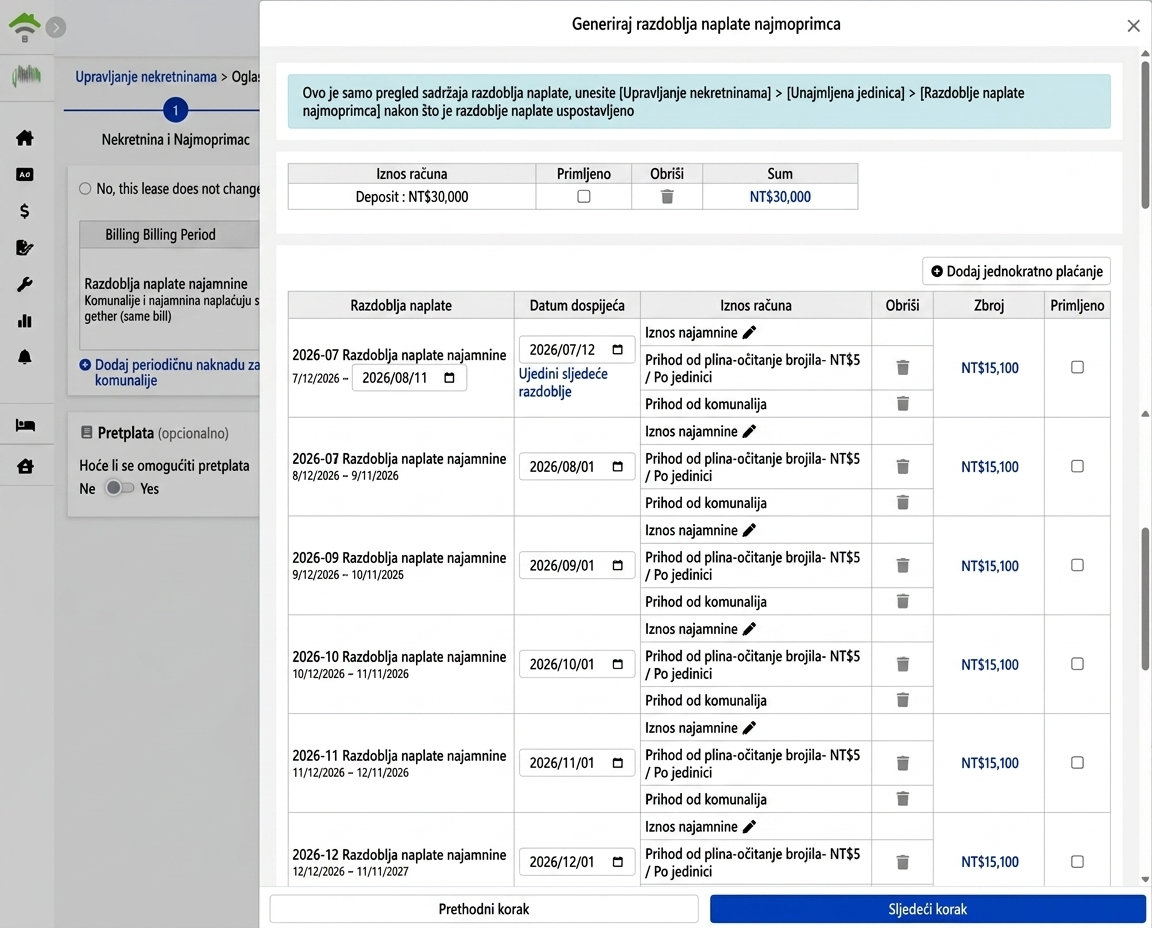The height and width of the screenshot is (928, 1152).
Task: Delete gas income for 2026/12/01 period
Action: (x=903, y=862)
